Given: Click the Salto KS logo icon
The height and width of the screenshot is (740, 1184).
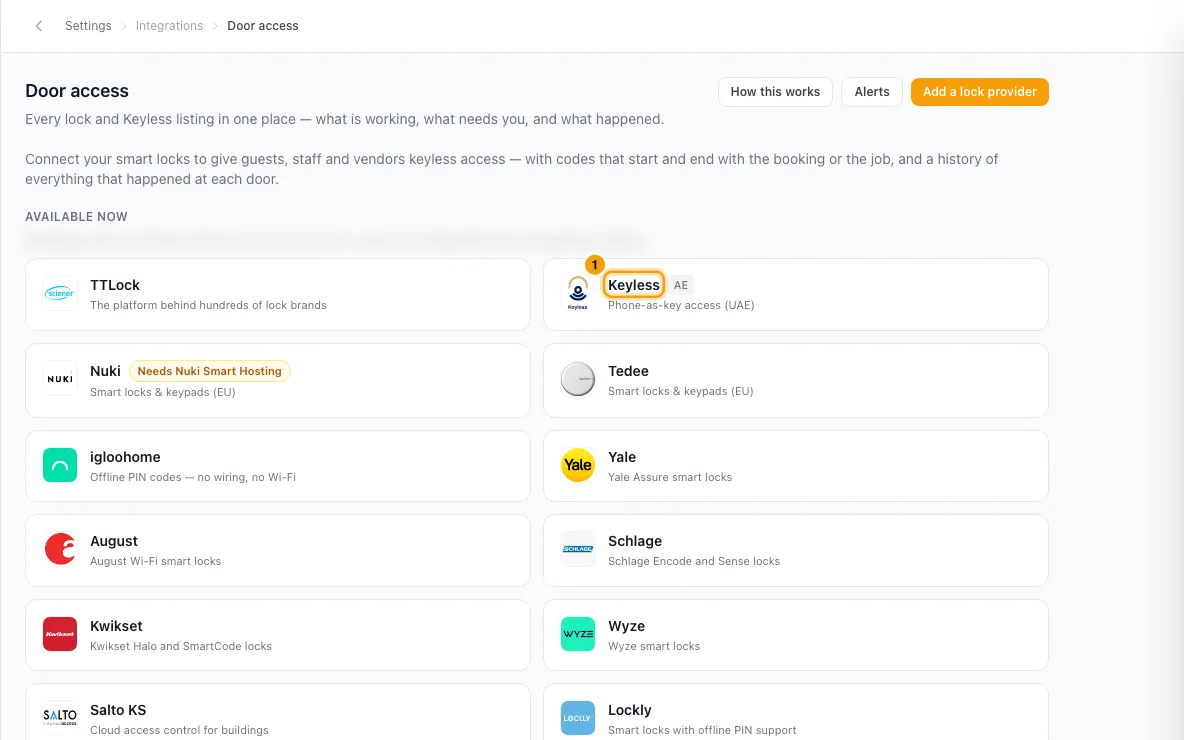Looking at the screenshot, I should (60, 718).
